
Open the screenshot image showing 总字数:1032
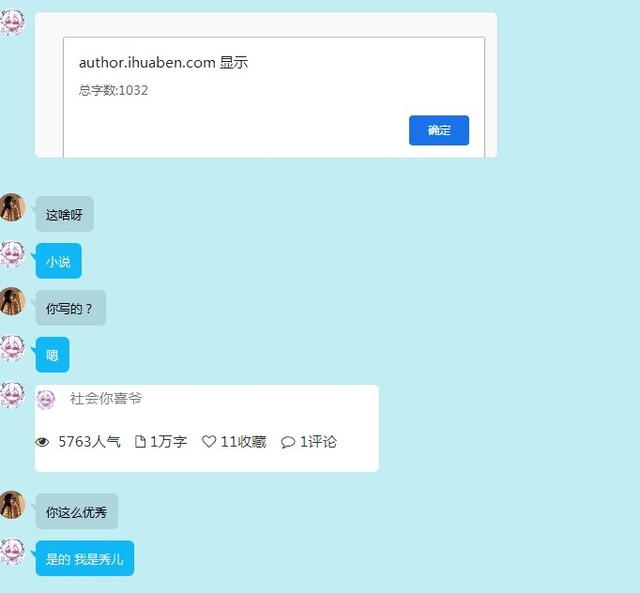pyautogui.click(x=266, y=85)
